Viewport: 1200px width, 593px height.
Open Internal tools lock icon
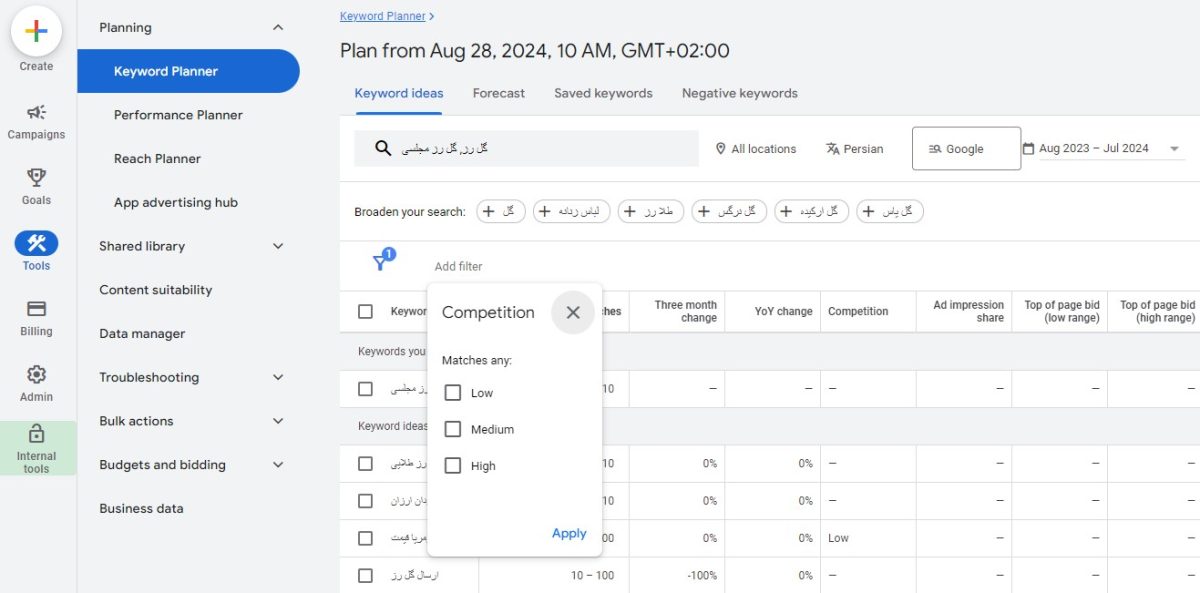(36, 433)
